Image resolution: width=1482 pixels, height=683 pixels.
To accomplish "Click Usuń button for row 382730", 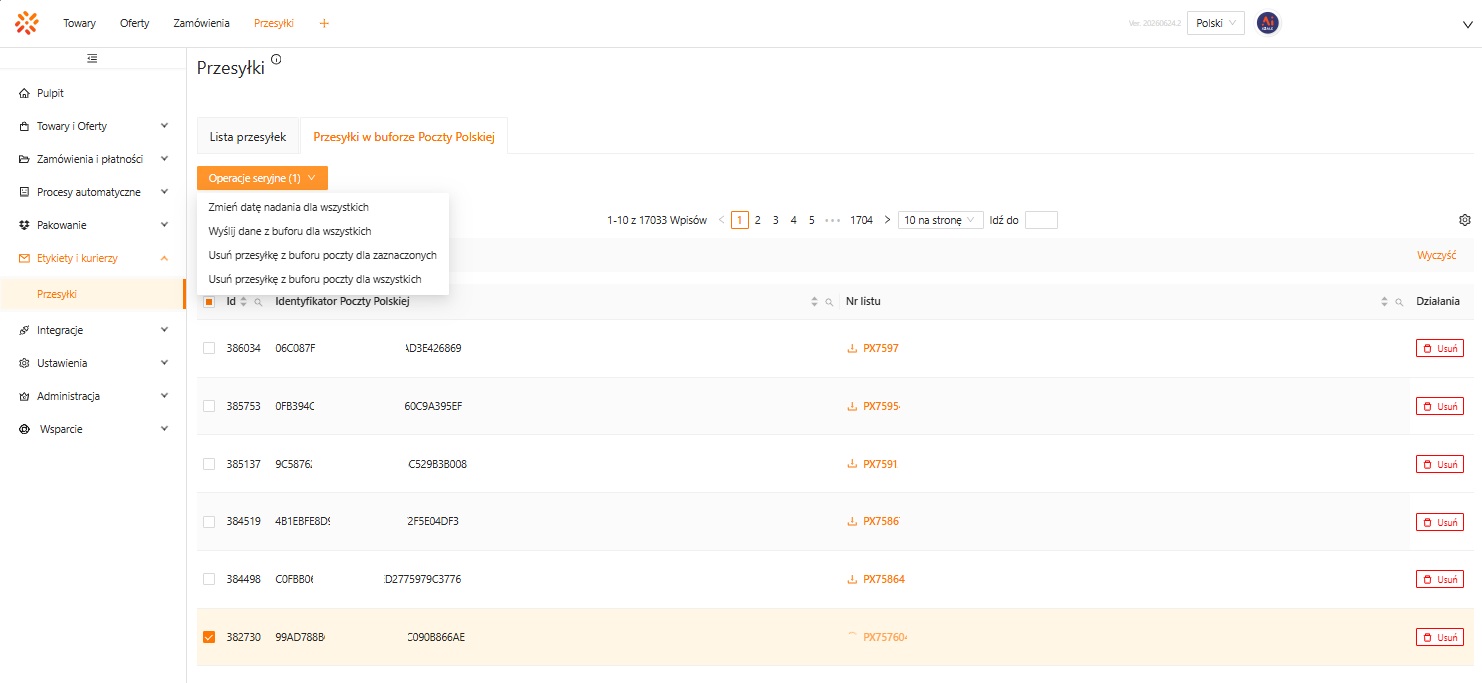I will point(1440,637).
